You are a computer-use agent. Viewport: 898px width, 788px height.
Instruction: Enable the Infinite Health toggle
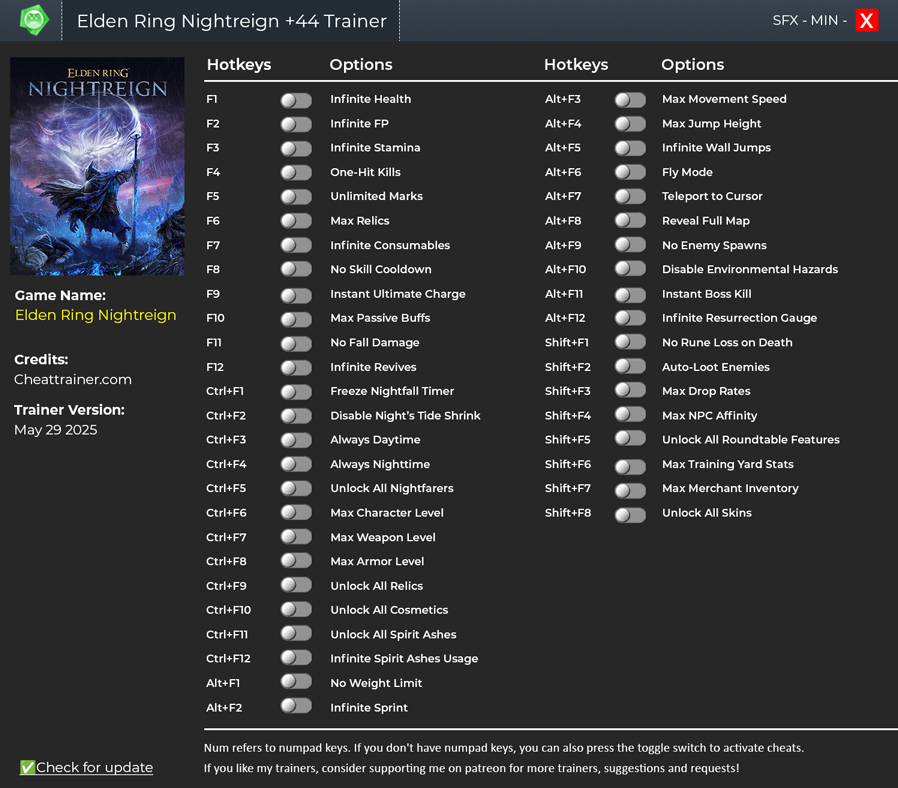[x=296, y=100]
